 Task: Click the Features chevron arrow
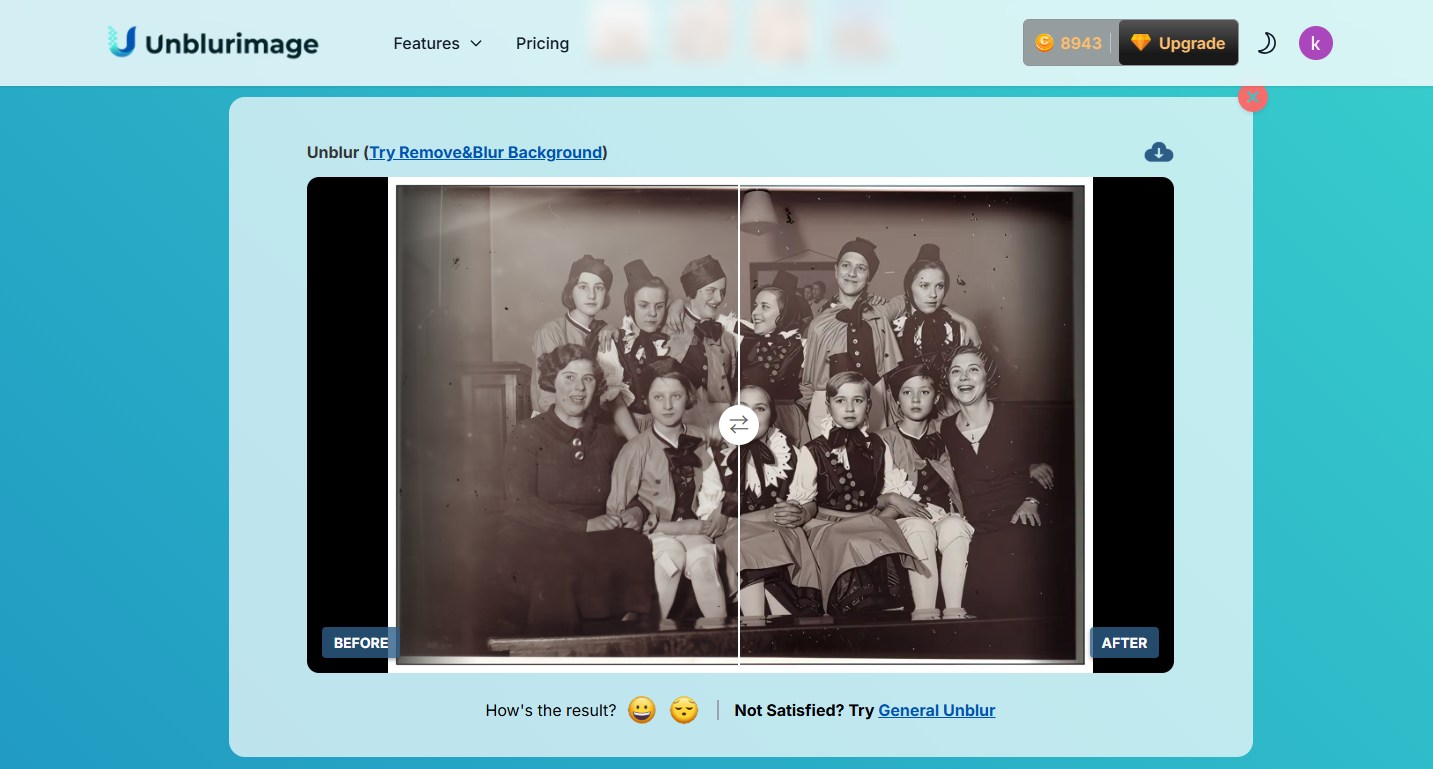[476, 43]
